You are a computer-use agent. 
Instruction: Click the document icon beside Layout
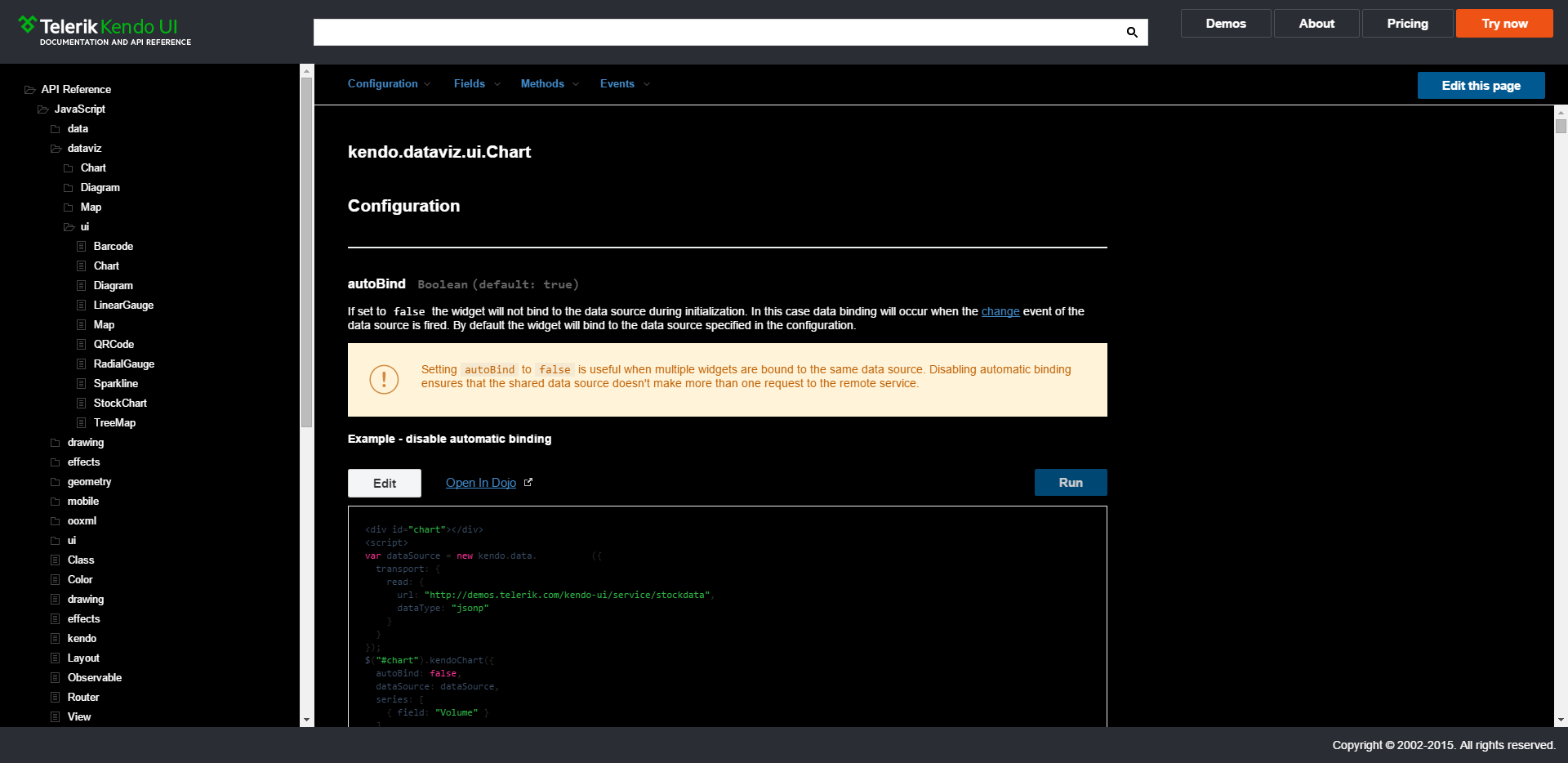click(56, 658)
